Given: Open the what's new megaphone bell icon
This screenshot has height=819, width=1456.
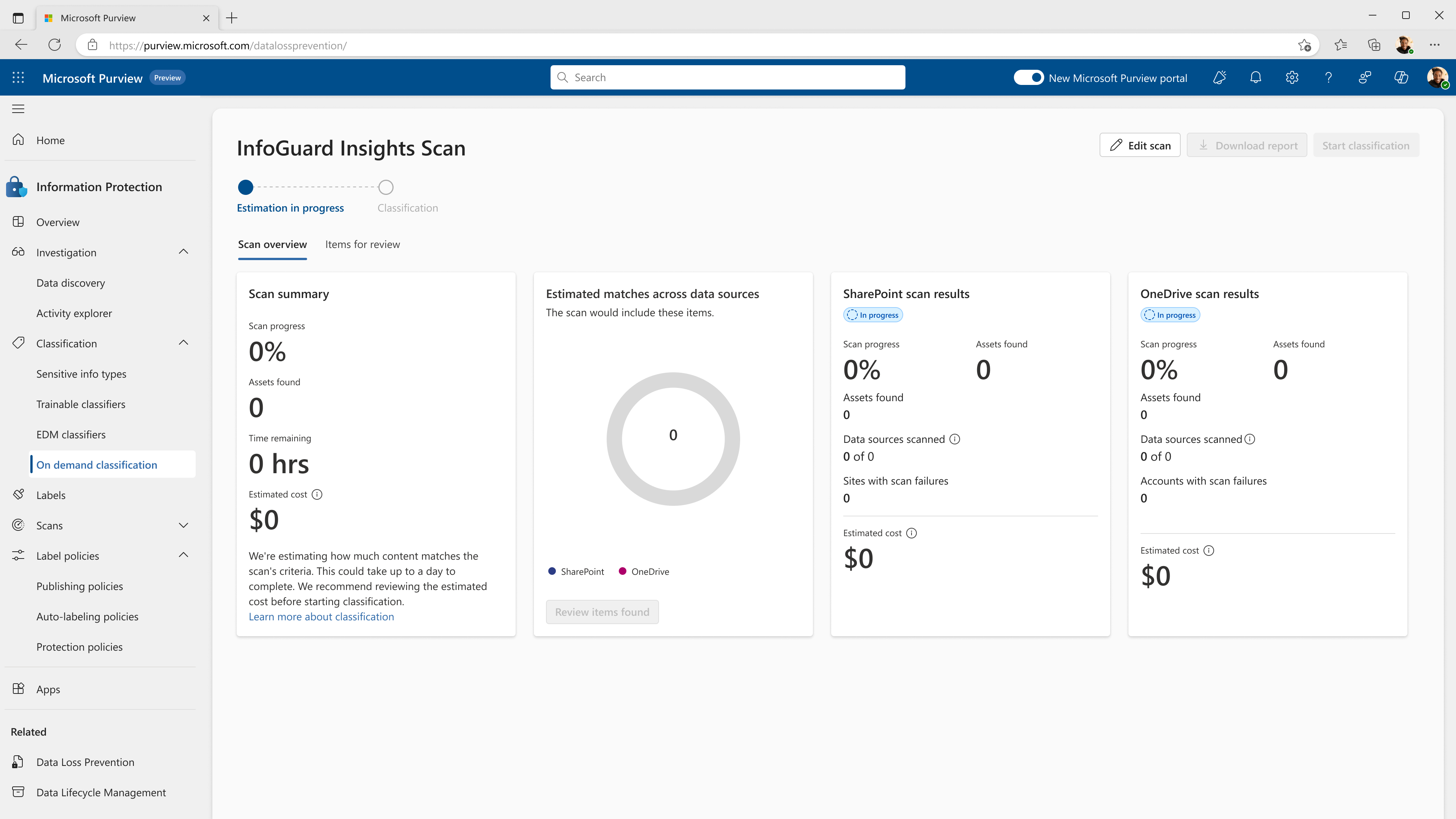Looking at the screenshot, I should point(1219,77).
